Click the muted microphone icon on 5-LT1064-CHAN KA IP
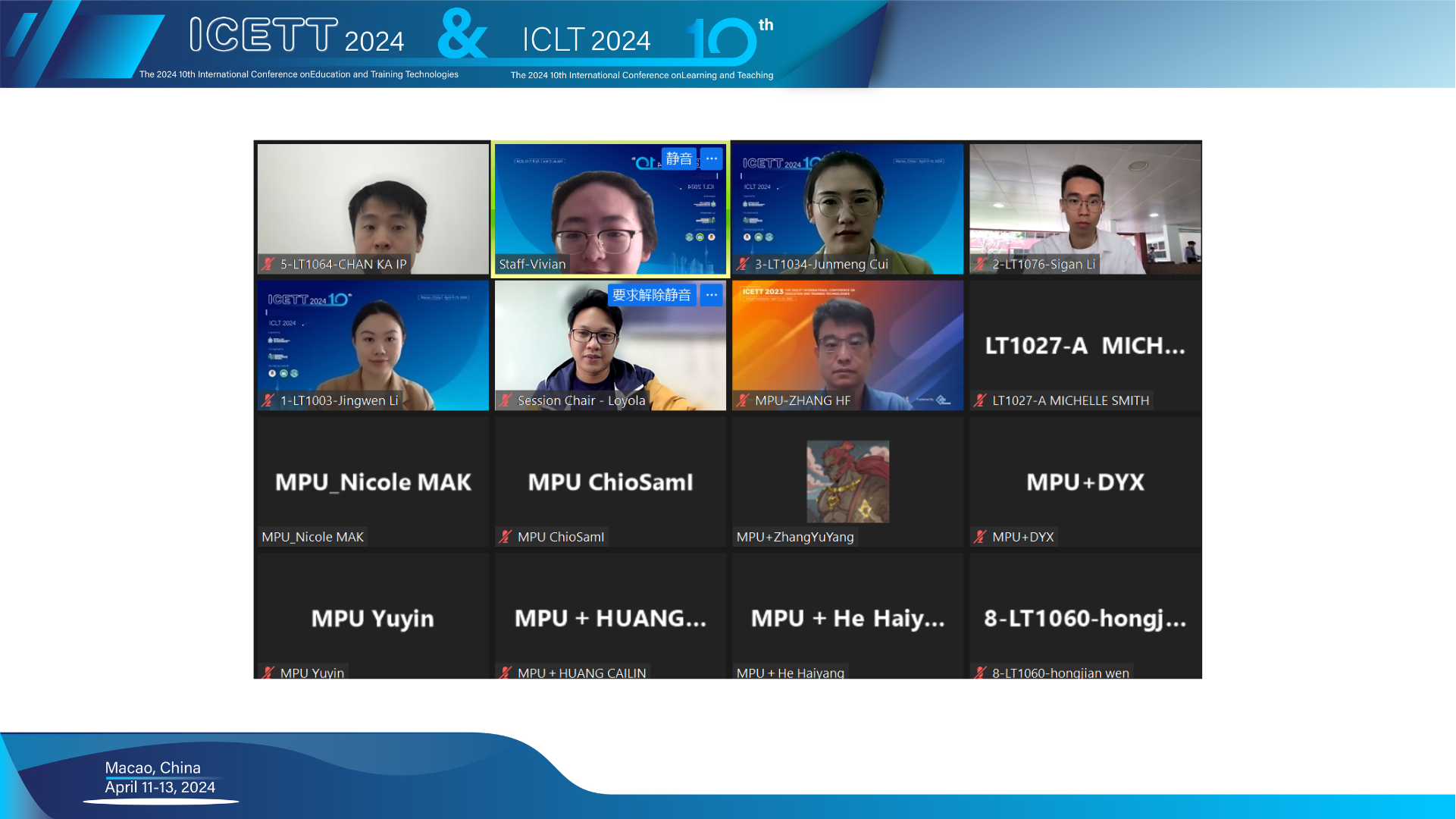The image size is (1456, 819). (x=268, y=264)
